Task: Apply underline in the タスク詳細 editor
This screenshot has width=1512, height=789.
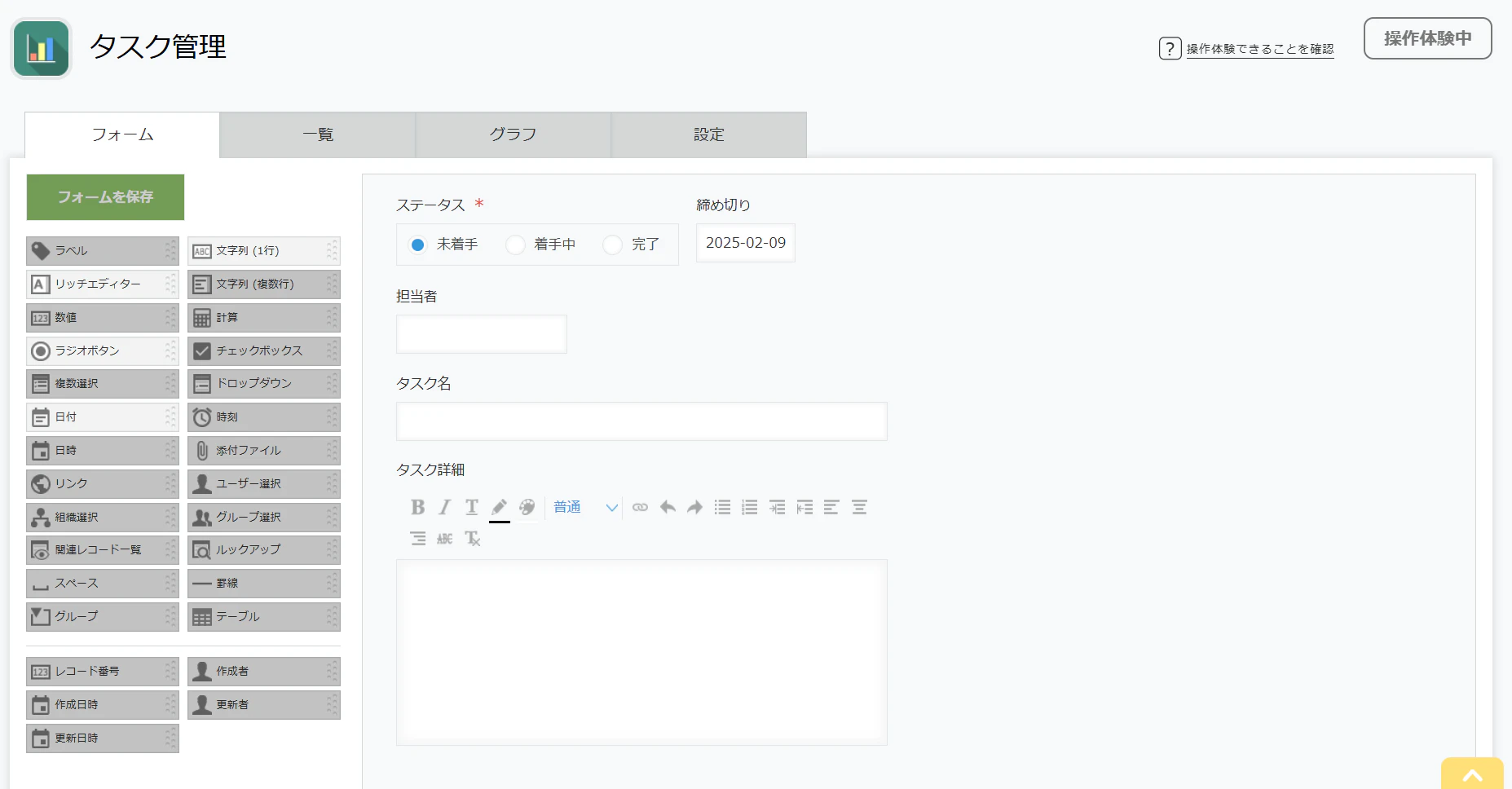Action: 472,508
